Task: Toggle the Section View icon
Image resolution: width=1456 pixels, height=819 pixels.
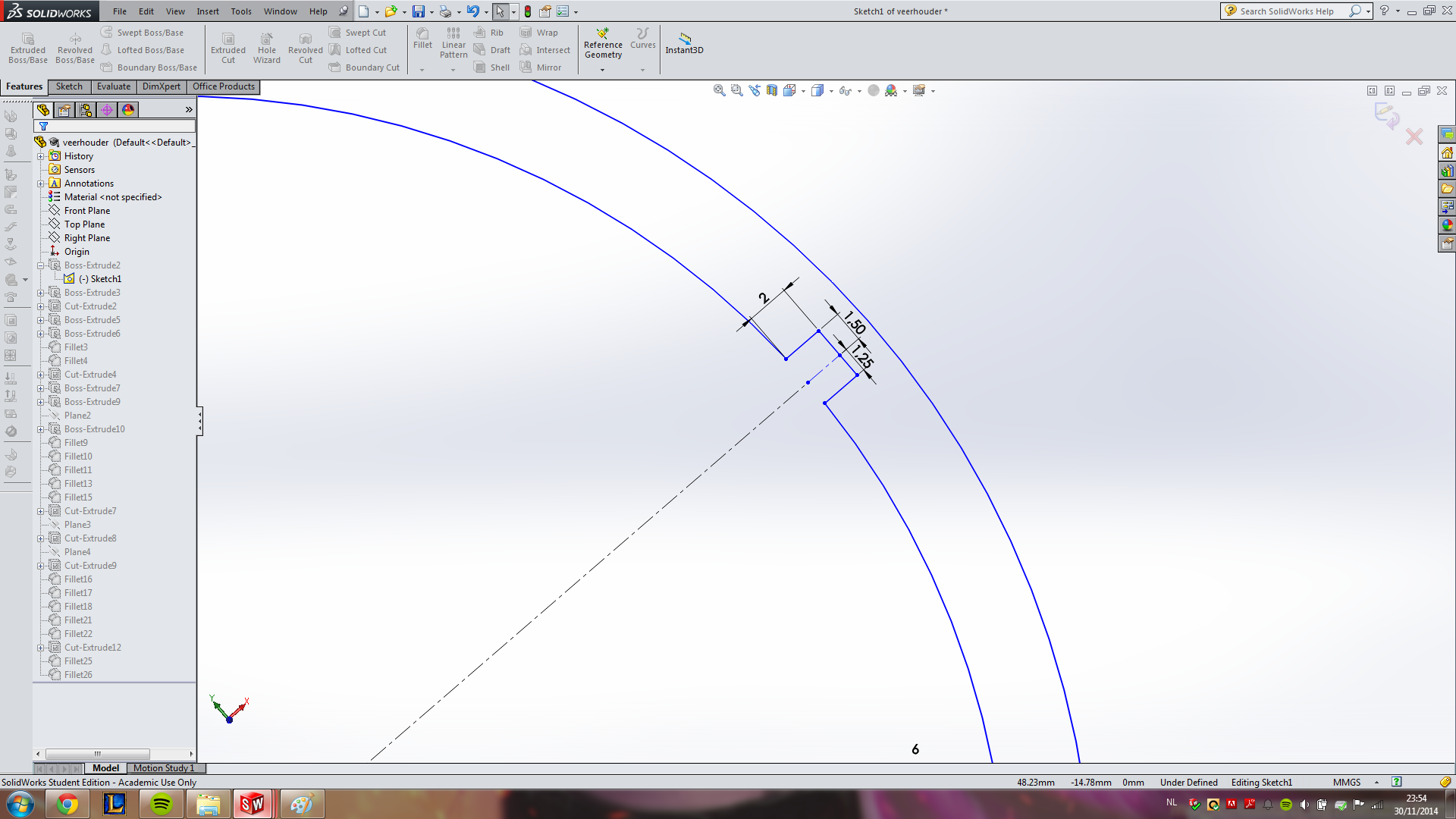Action: coord(772,90)
